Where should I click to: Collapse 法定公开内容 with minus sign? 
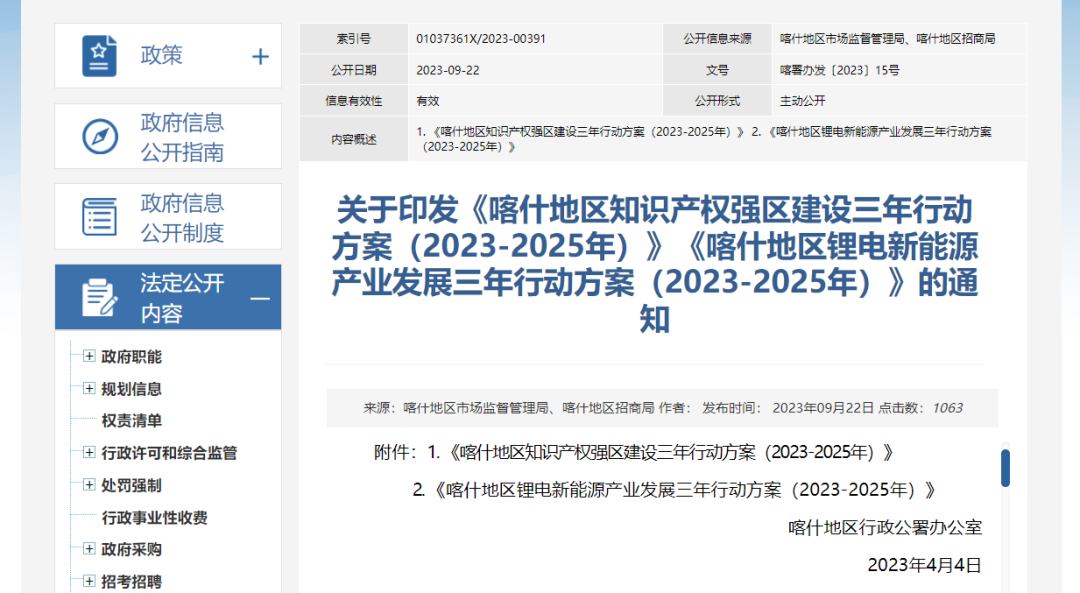260,299
